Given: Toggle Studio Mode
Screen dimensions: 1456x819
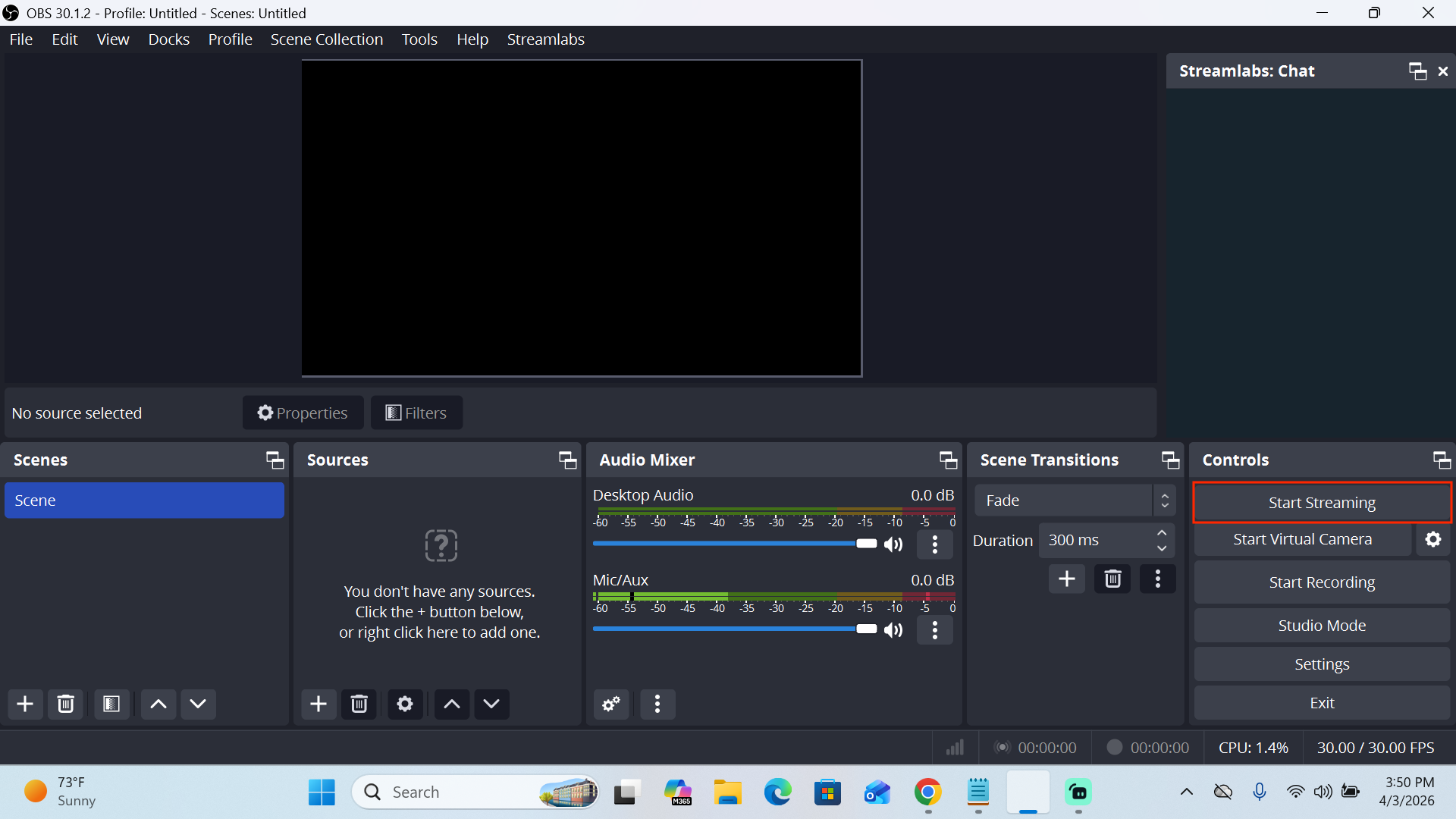Looking at the screenshot, I should tap(1322, 626).
